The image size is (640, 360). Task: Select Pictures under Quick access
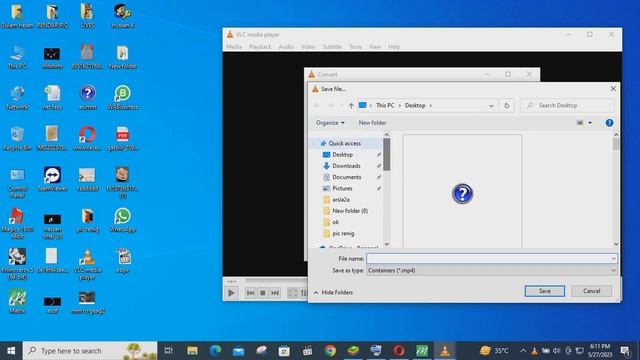pyautogui.click(x=342, y=189)
